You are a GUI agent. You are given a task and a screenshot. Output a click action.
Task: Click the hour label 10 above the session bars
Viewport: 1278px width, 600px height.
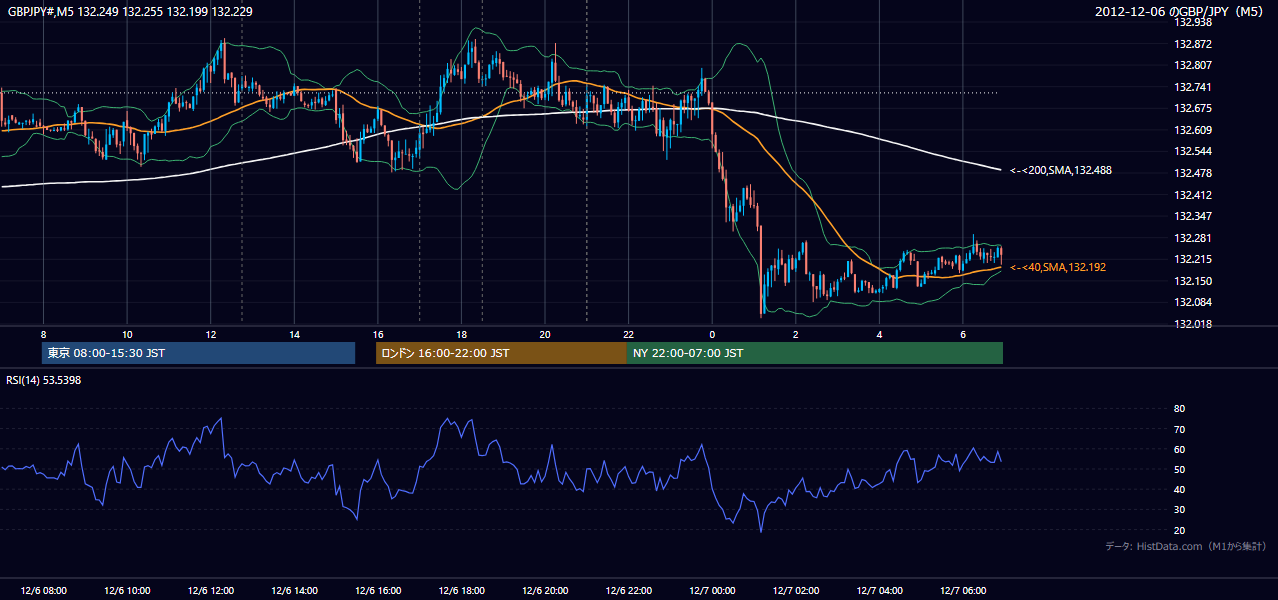click(127, 334)
